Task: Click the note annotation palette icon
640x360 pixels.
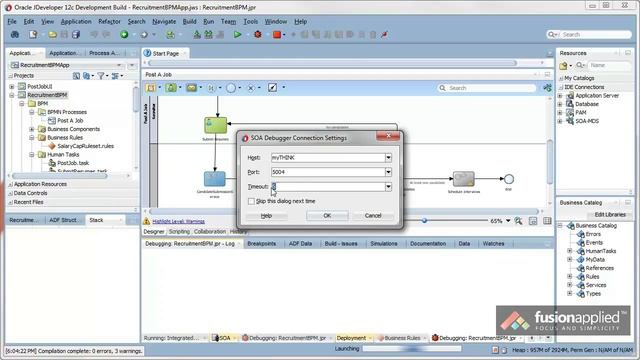Action: point(272,88)
